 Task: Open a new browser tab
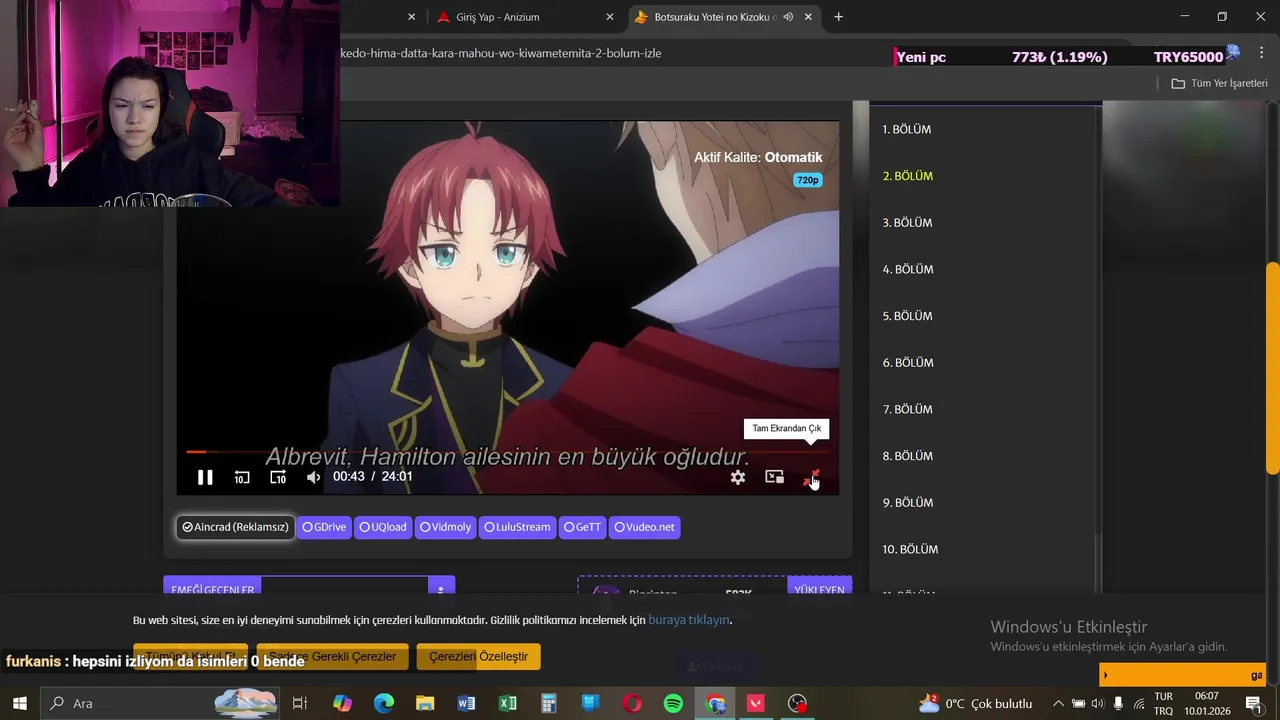(x=838, y=17)
